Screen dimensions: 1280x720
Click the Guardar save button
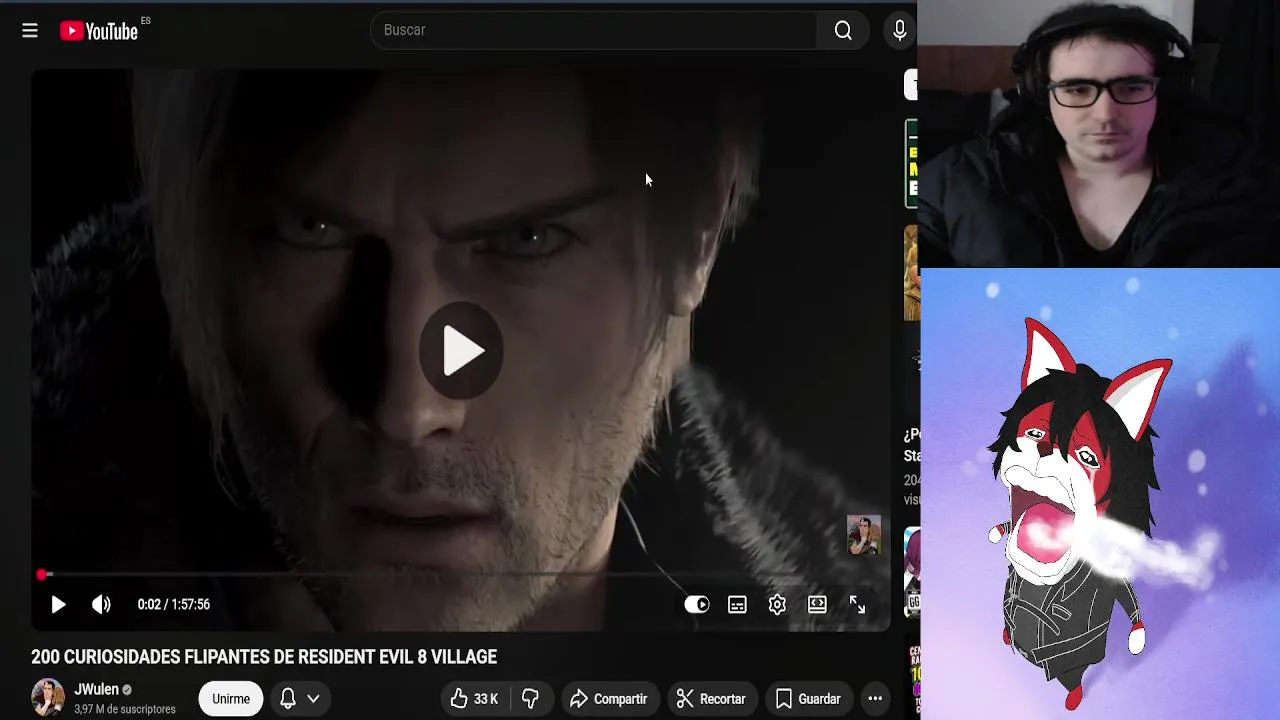pyautogui.click(x=807, y=699)
